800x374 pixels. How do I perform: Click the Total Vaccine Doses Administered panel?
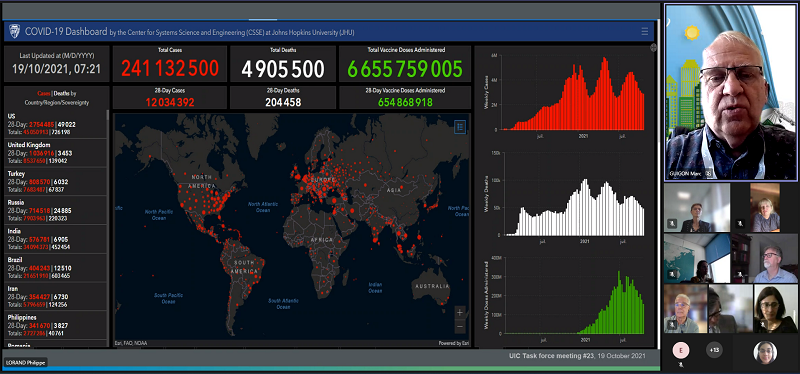(406, 64)
